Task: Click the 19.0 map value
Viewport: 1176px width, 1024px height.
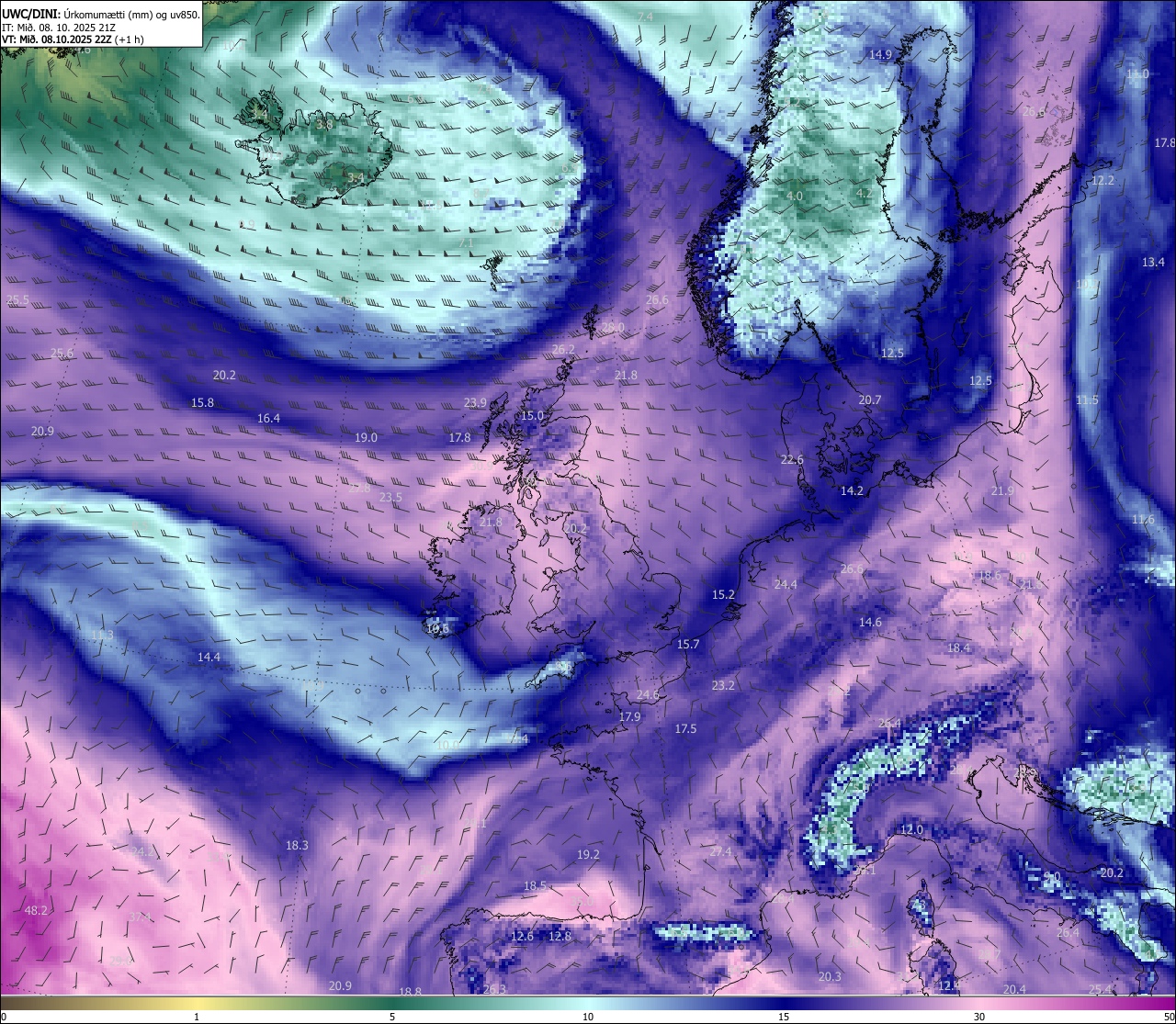Action: [366, 438]
